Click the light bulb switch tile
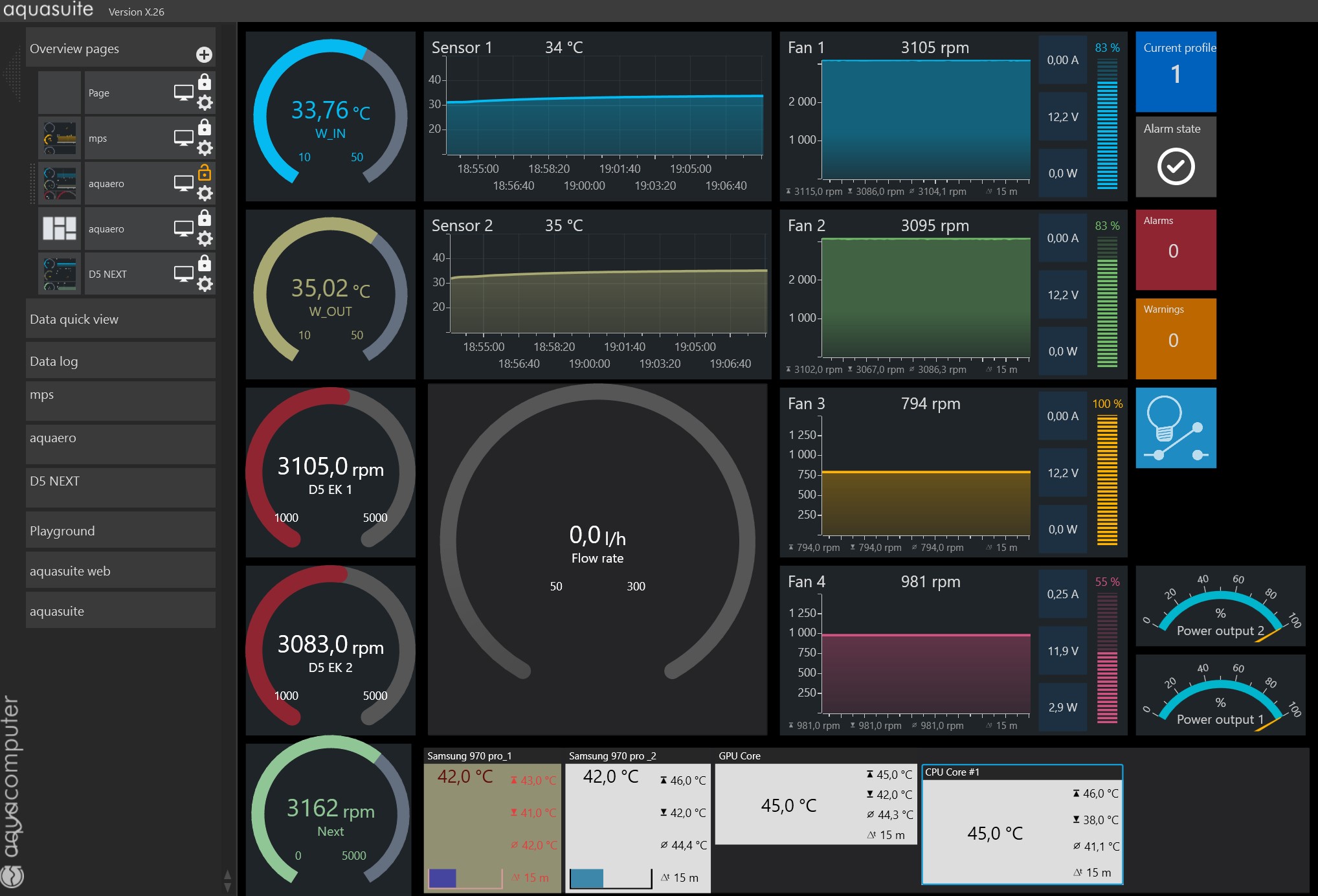Image resolution: width=1318 pixels, height=896 pixels. [x=1176, y=428]
